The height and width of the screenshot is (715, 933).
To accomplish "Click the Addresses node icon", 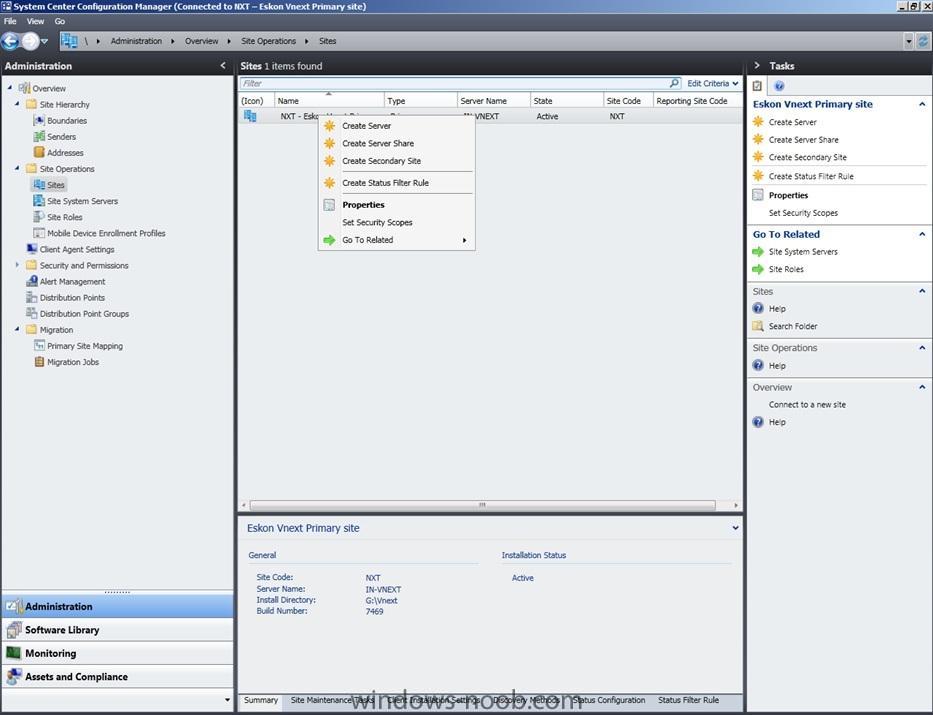I will click(39, 152).
